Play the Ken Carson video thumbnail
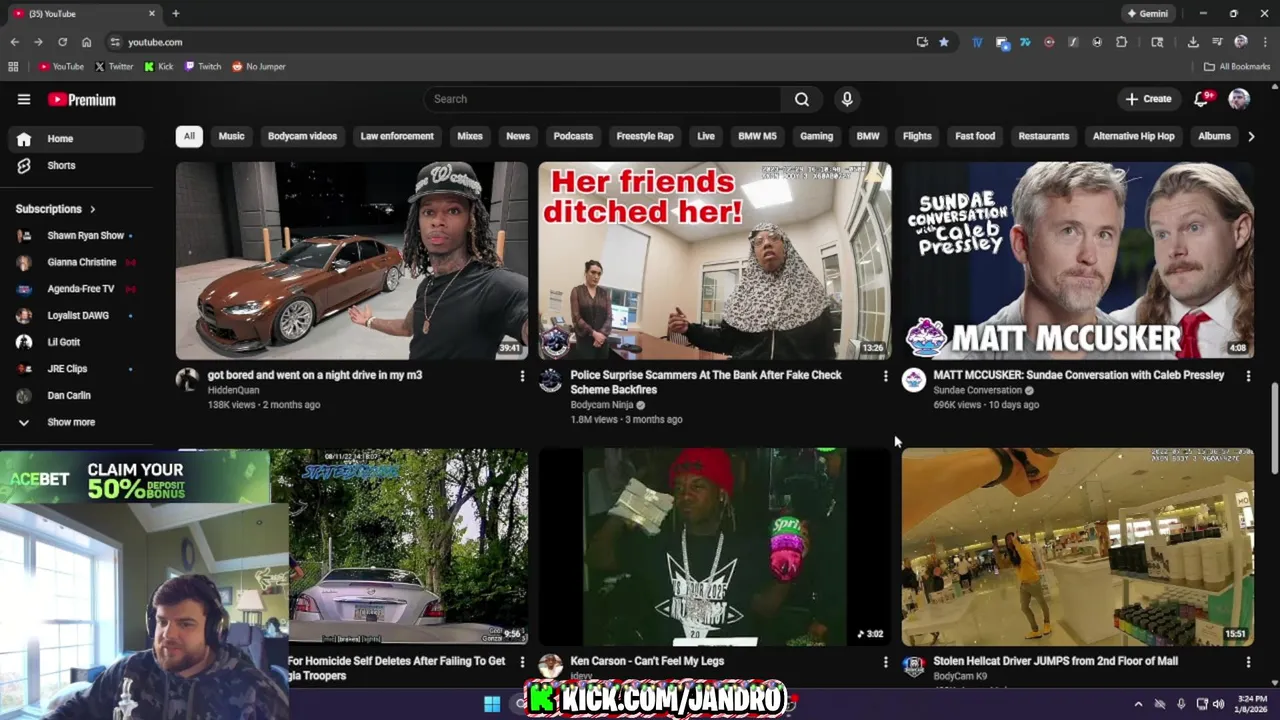1280x720 pixels. tap(714, 547)
